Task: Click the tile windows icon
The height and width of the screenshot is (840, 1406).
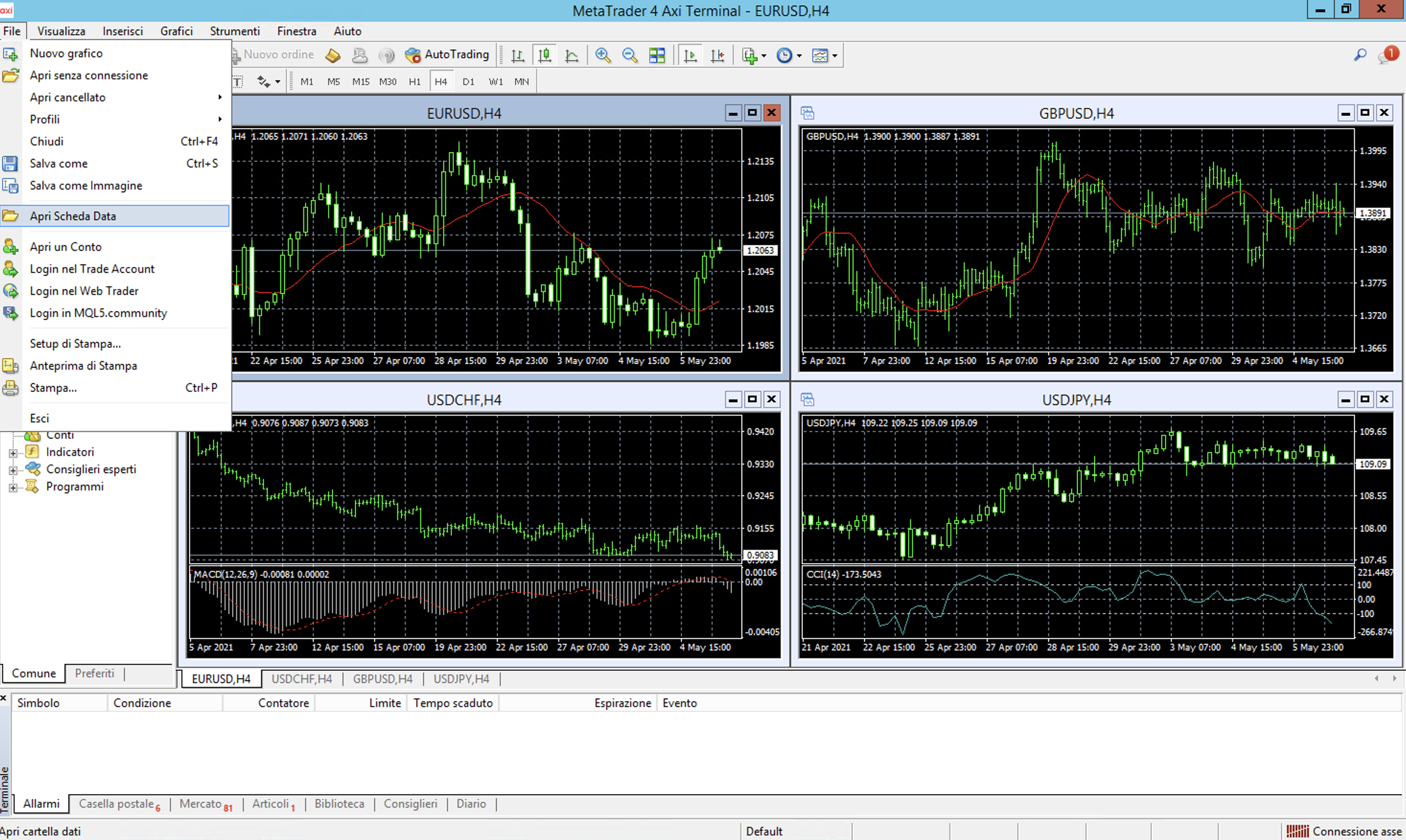Action: tap(656, 56)
